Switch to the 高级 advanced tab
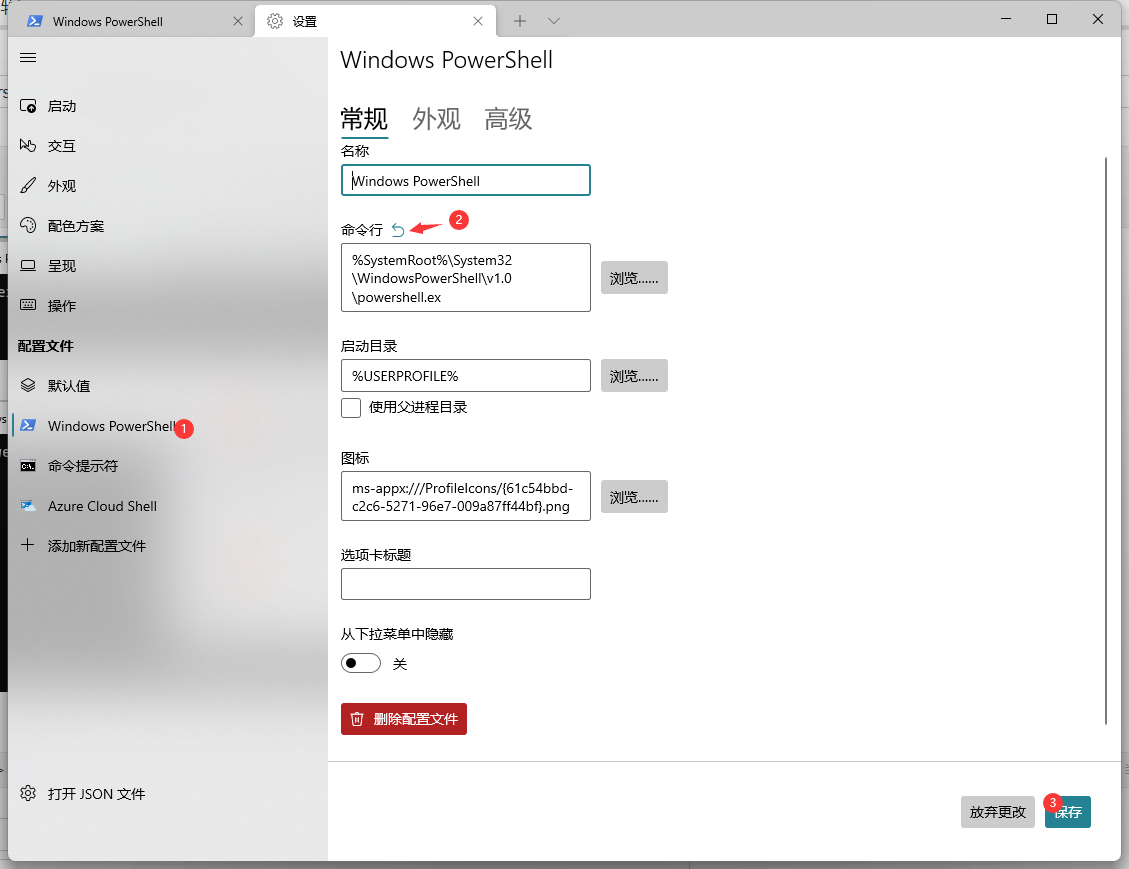Viewport: 1129px width, 869px height. (x=508, y=120)
